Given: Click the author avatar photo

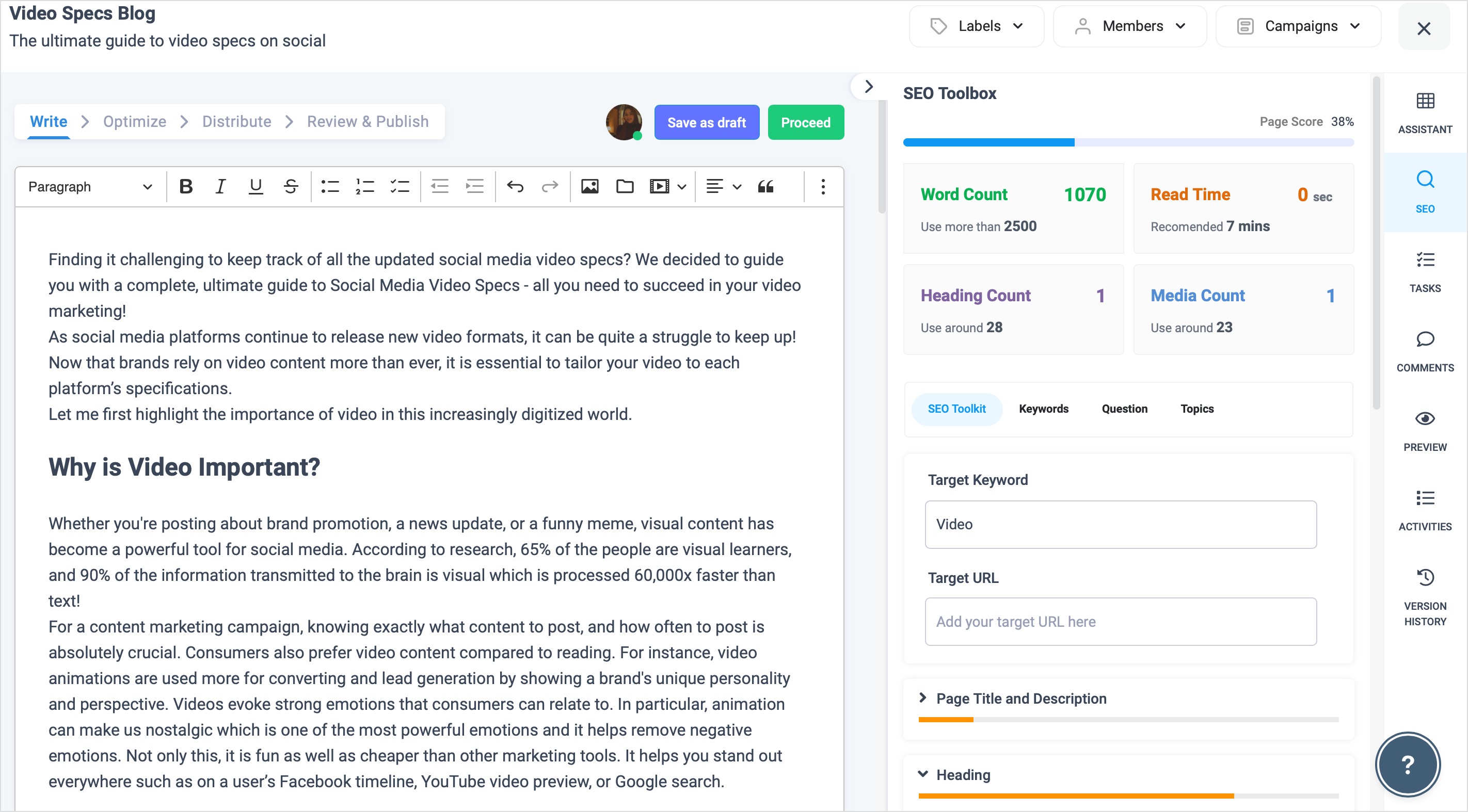Looking at the screenshot, I should pyautogui.click(x=624, y=122).
